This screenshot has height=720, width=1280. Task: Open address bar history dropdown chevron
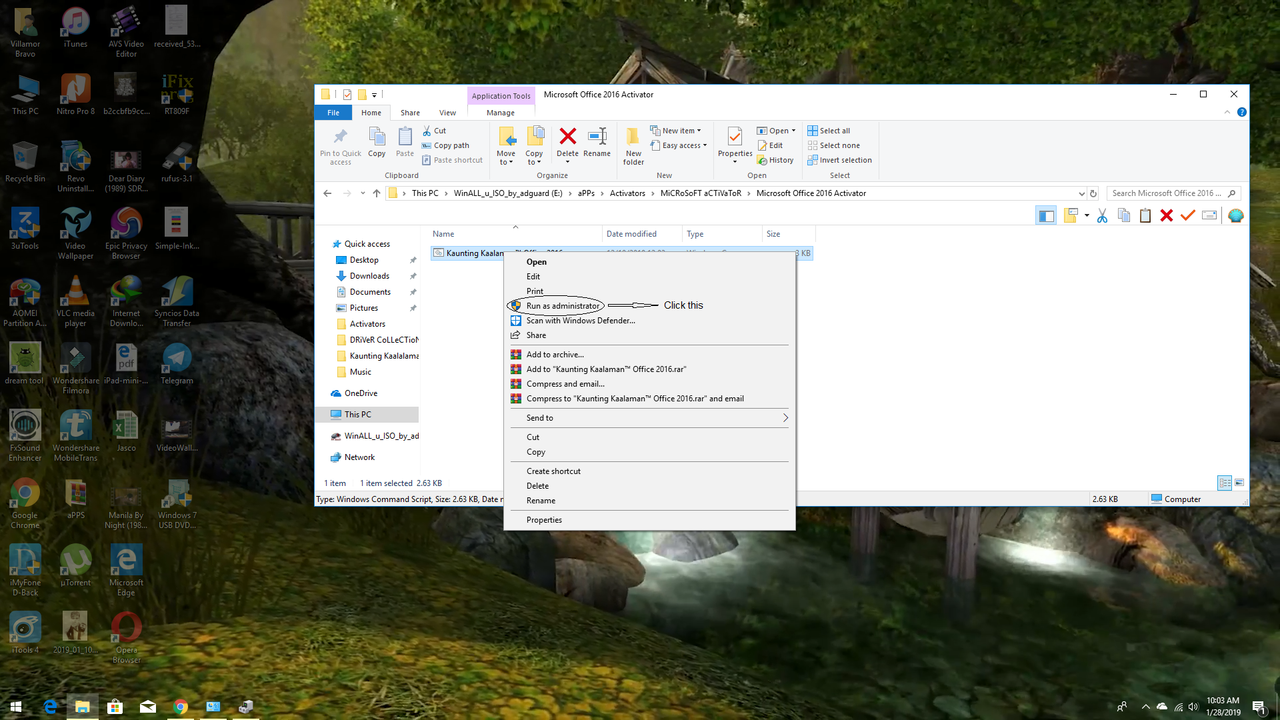(x=1082, y=193)
